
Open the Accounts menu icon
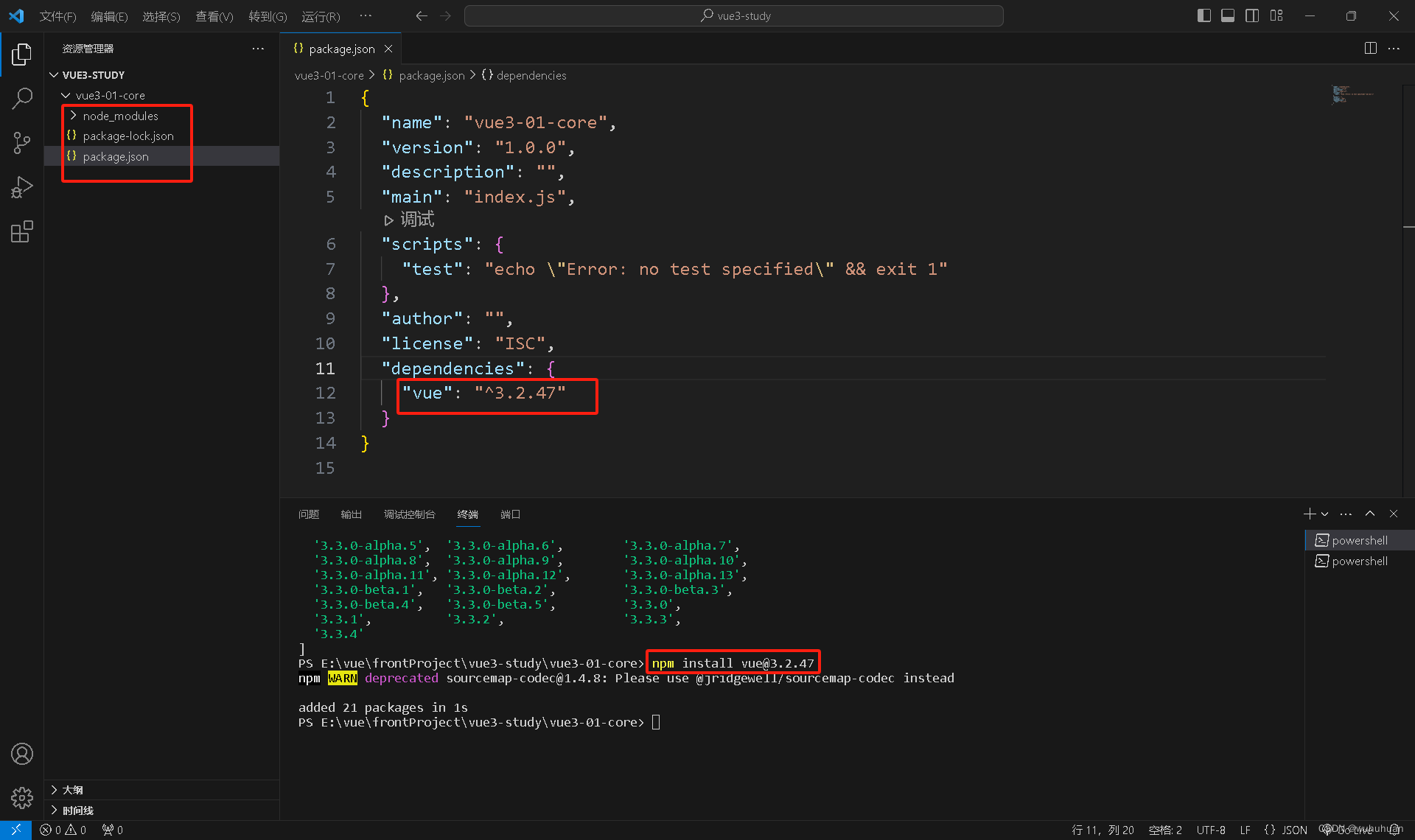coord(22,754)
